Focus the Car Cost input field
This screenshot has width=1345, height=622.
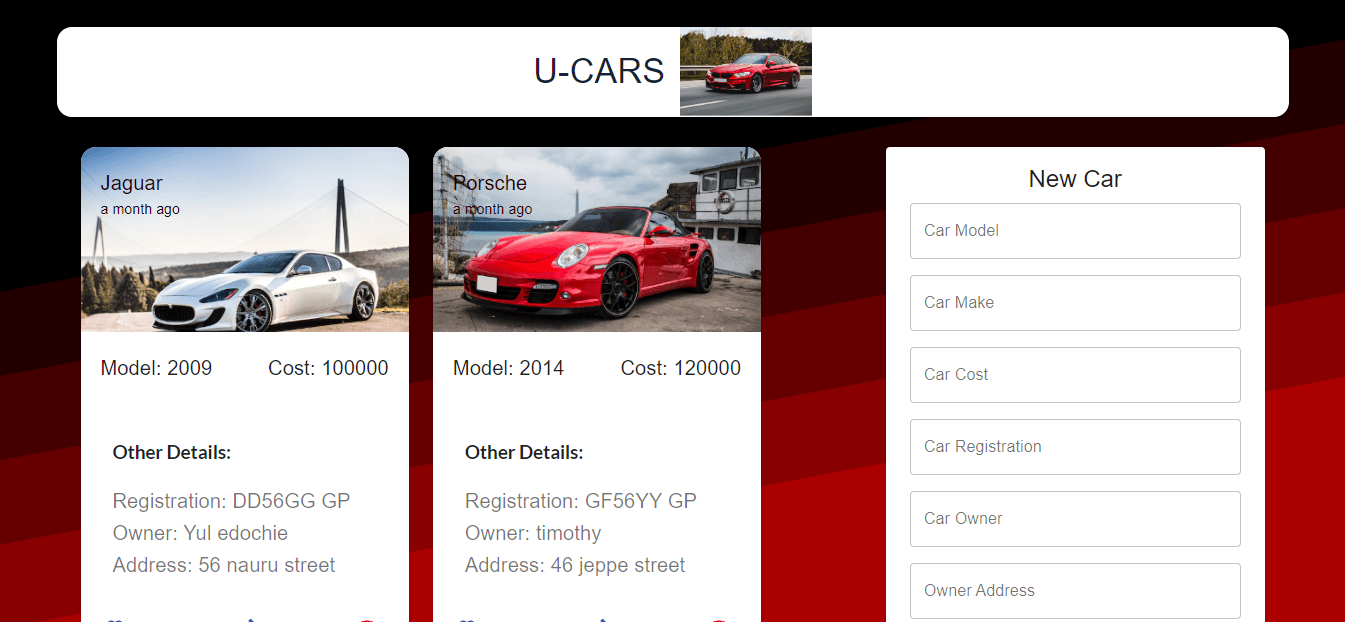tap(1075, 375)
